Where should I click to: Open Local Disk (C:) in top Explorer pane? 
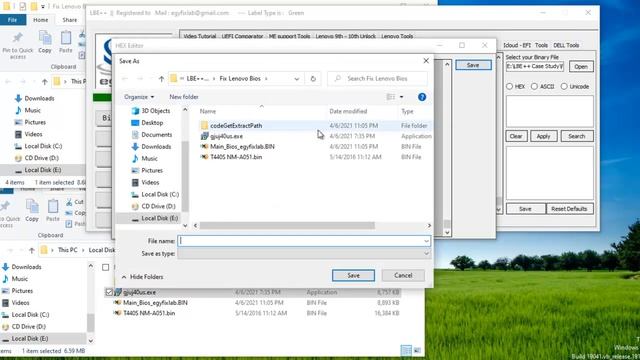(38, 146)
